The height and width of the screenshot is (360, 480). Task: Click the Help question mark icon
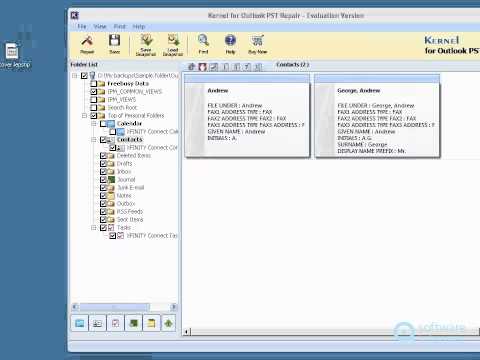click(x=230, y=44)
